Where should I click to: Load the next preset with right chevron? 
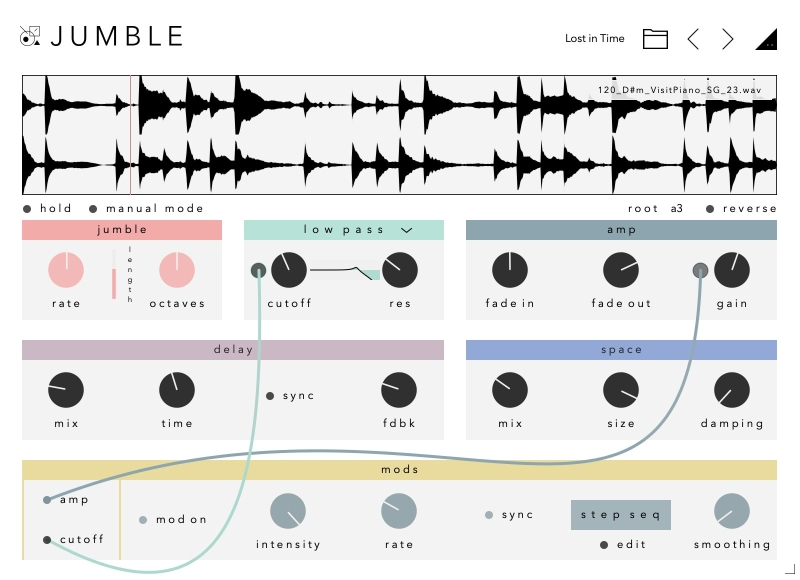coord(727,38)
